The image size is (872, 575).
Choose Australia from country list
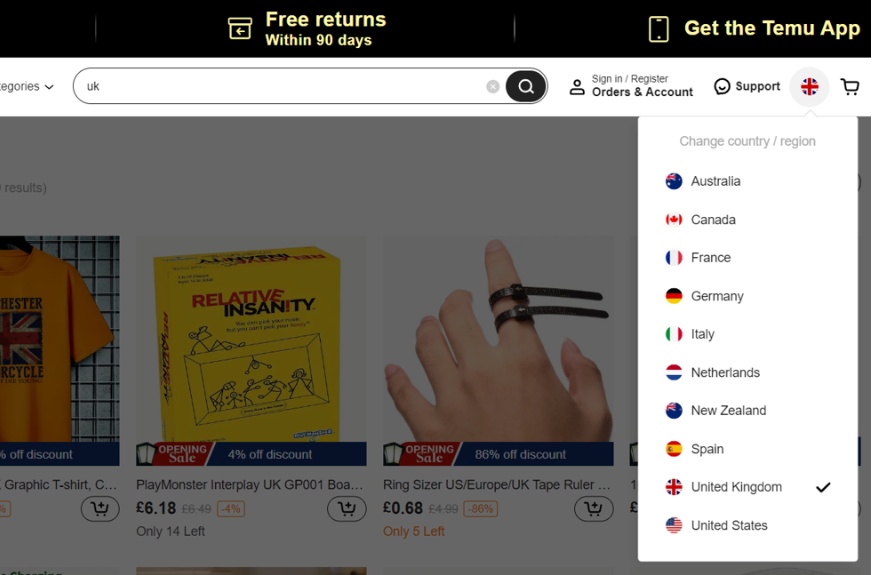747,181
